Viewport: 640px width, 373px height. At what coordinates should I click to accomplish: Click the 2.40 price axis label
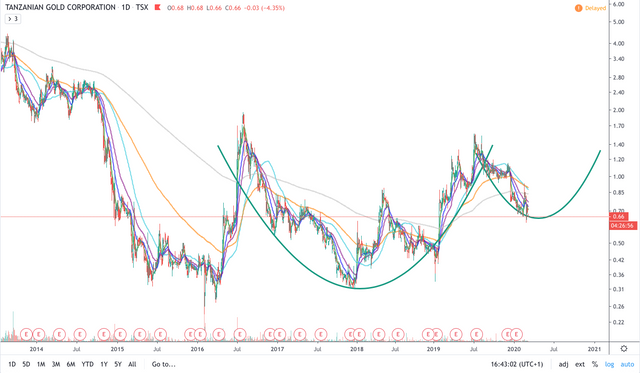click(618, 92)
